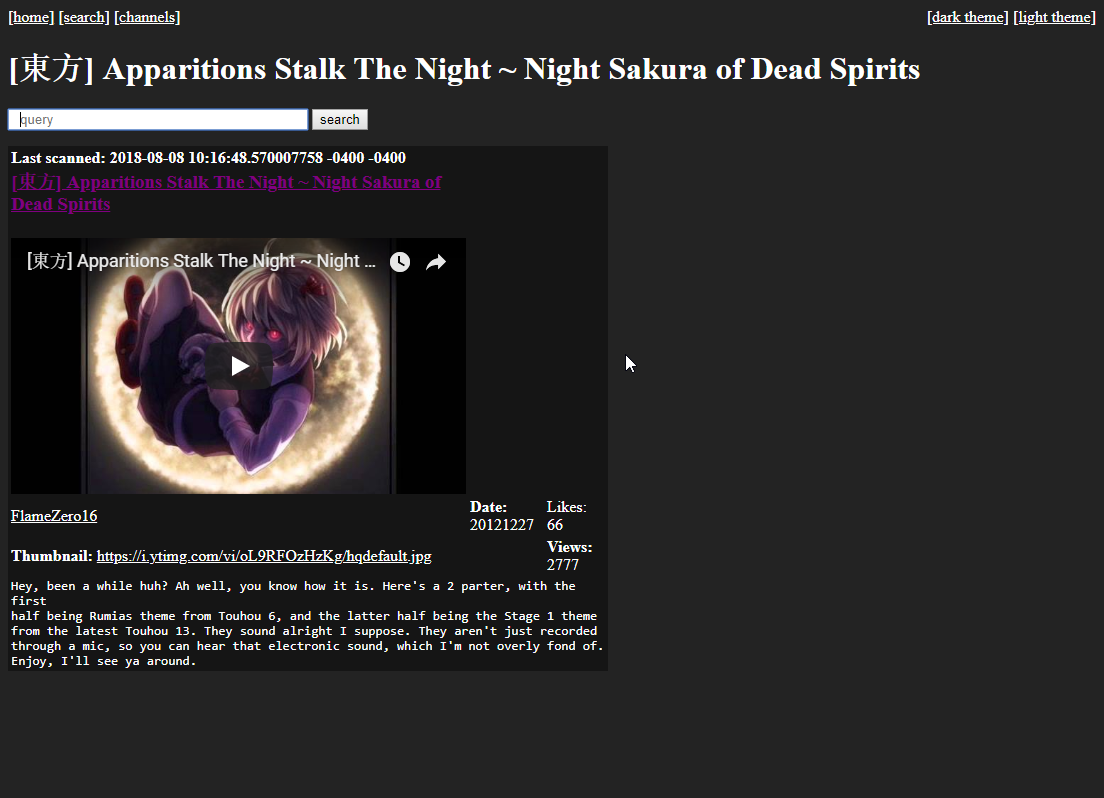
Task: Switch to the light theme
Action: coord(1054,17)
